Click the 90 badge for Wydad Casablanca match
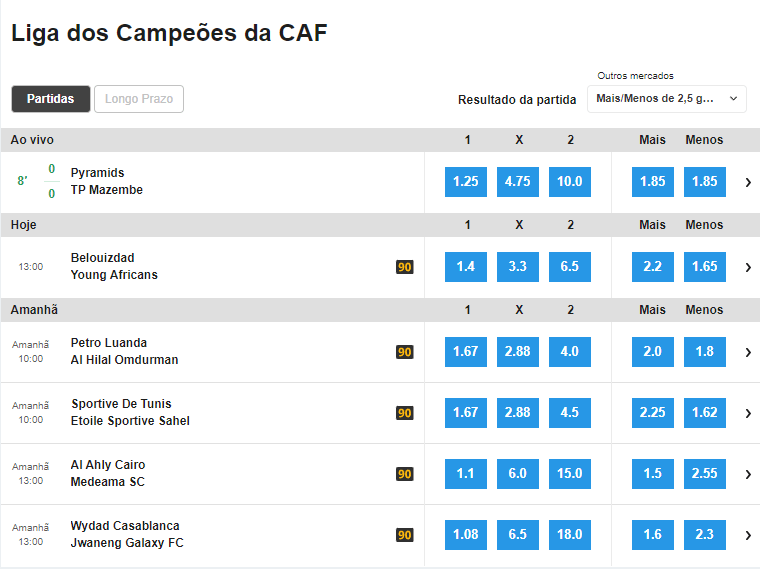 [x=405, y=535]
